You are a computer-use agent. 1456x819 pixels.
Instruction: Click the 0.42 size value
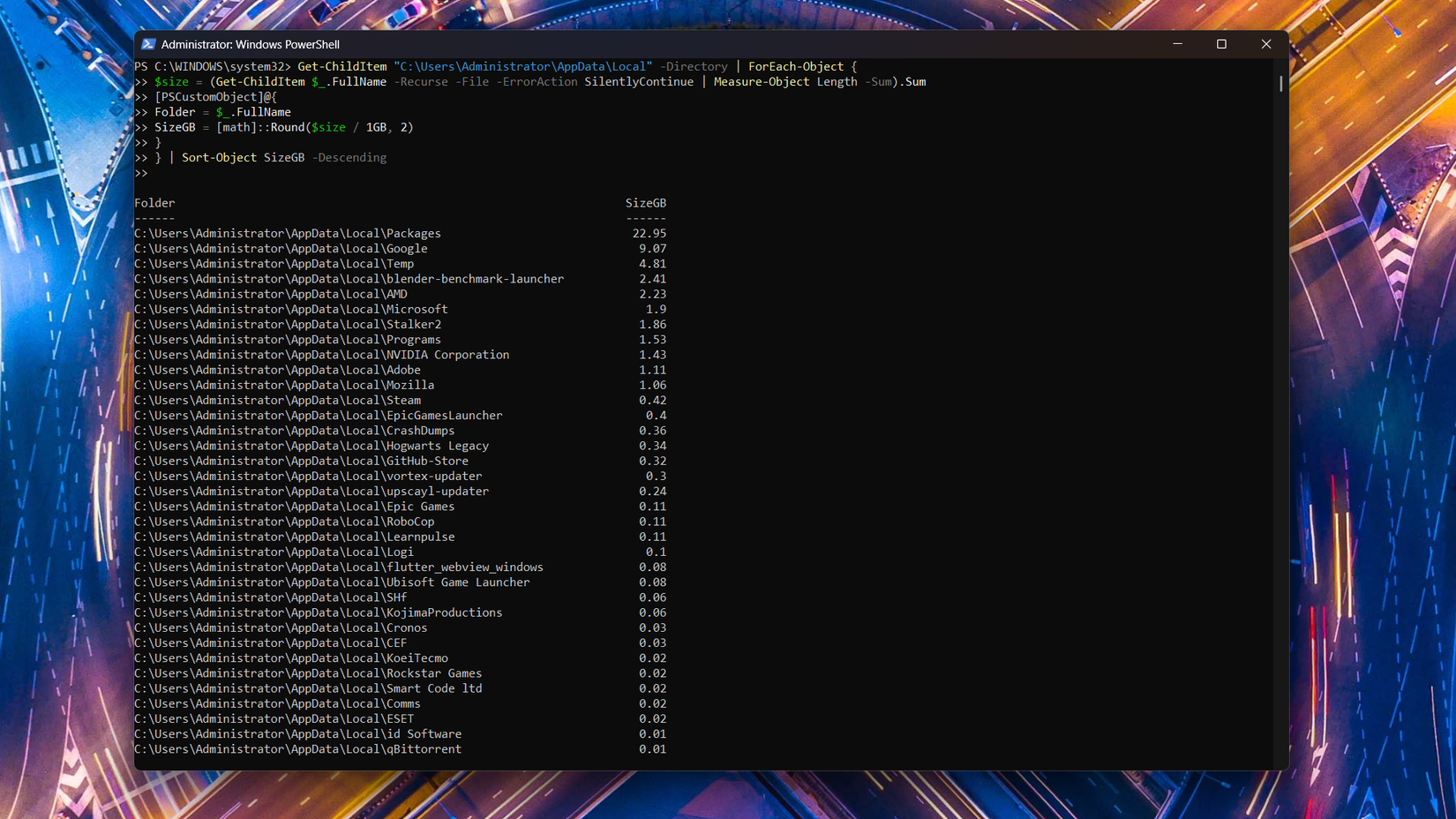click(653, 401)
